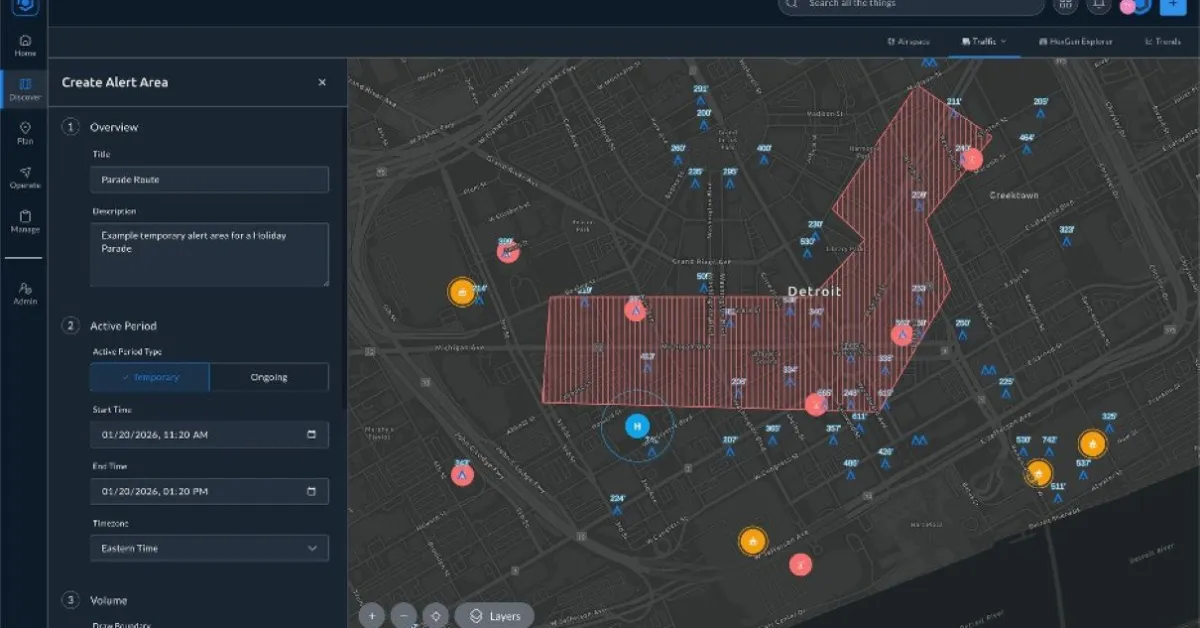Open the Home section in sidebar
The image size is (1200, 628).
tap(24, 45)
